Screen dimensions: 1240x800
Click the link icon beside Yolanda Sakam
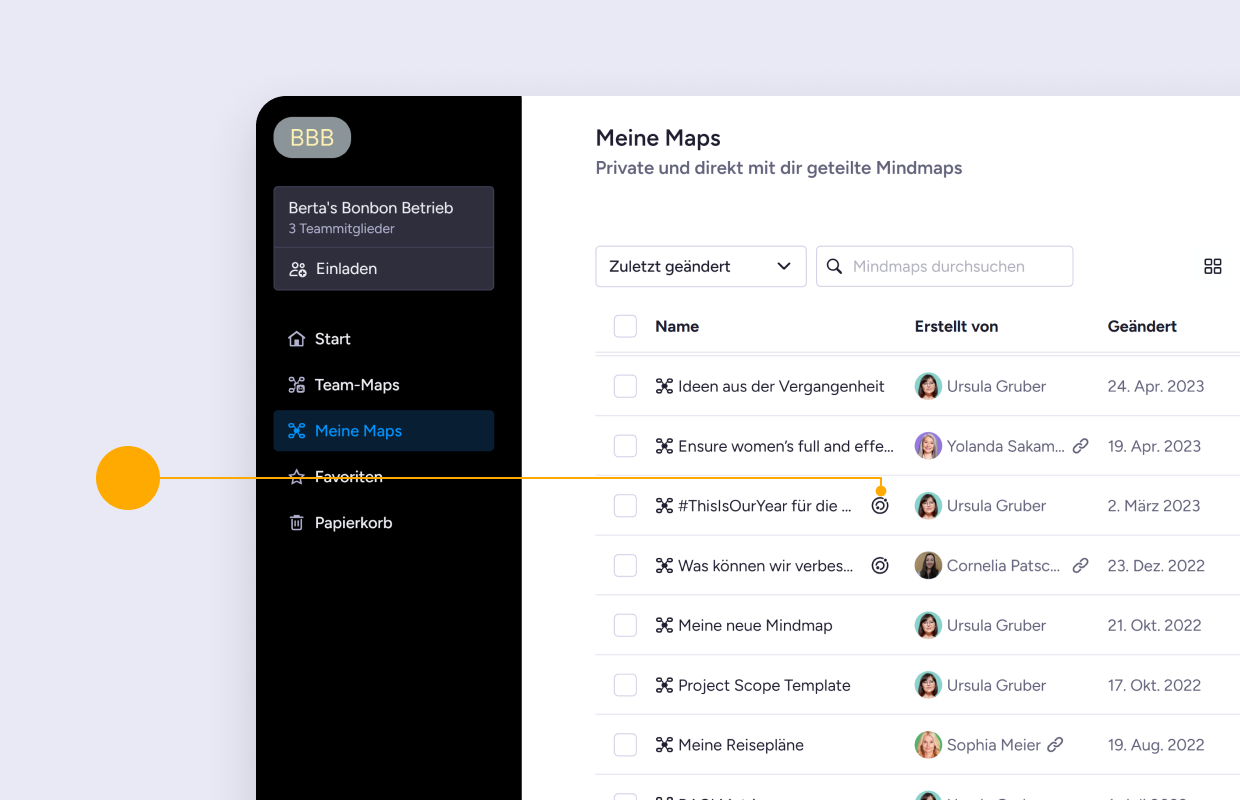pos(1080,446)
